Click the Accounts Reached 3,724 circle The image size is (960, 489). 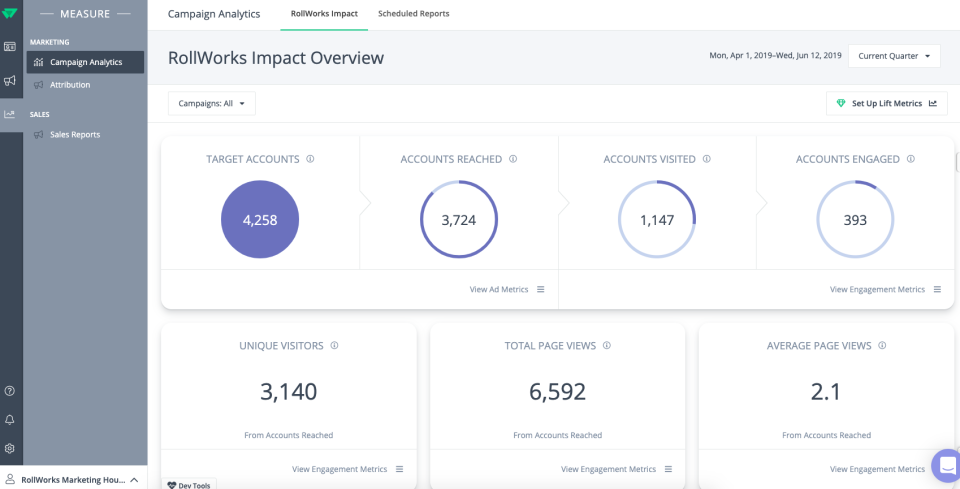pyautogui.click(x=458, y=220)
